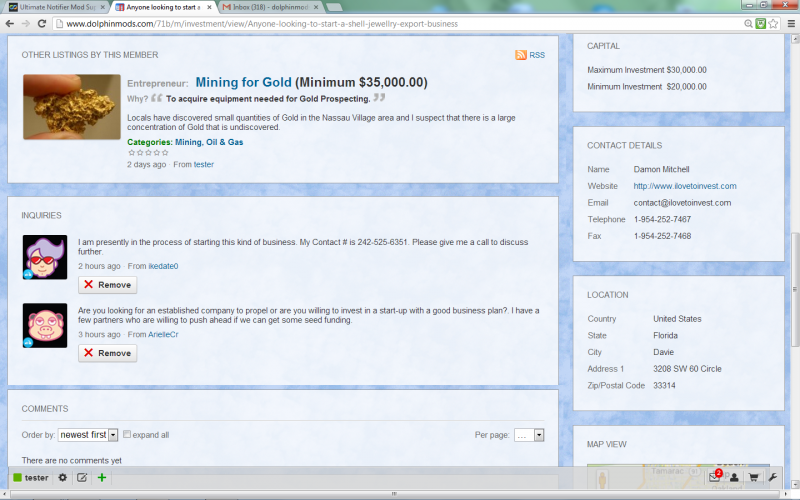Click the 'Minimum Investment $20,000.00' text
The width and height of the screenshot is (800, 500).
[647, 86]
